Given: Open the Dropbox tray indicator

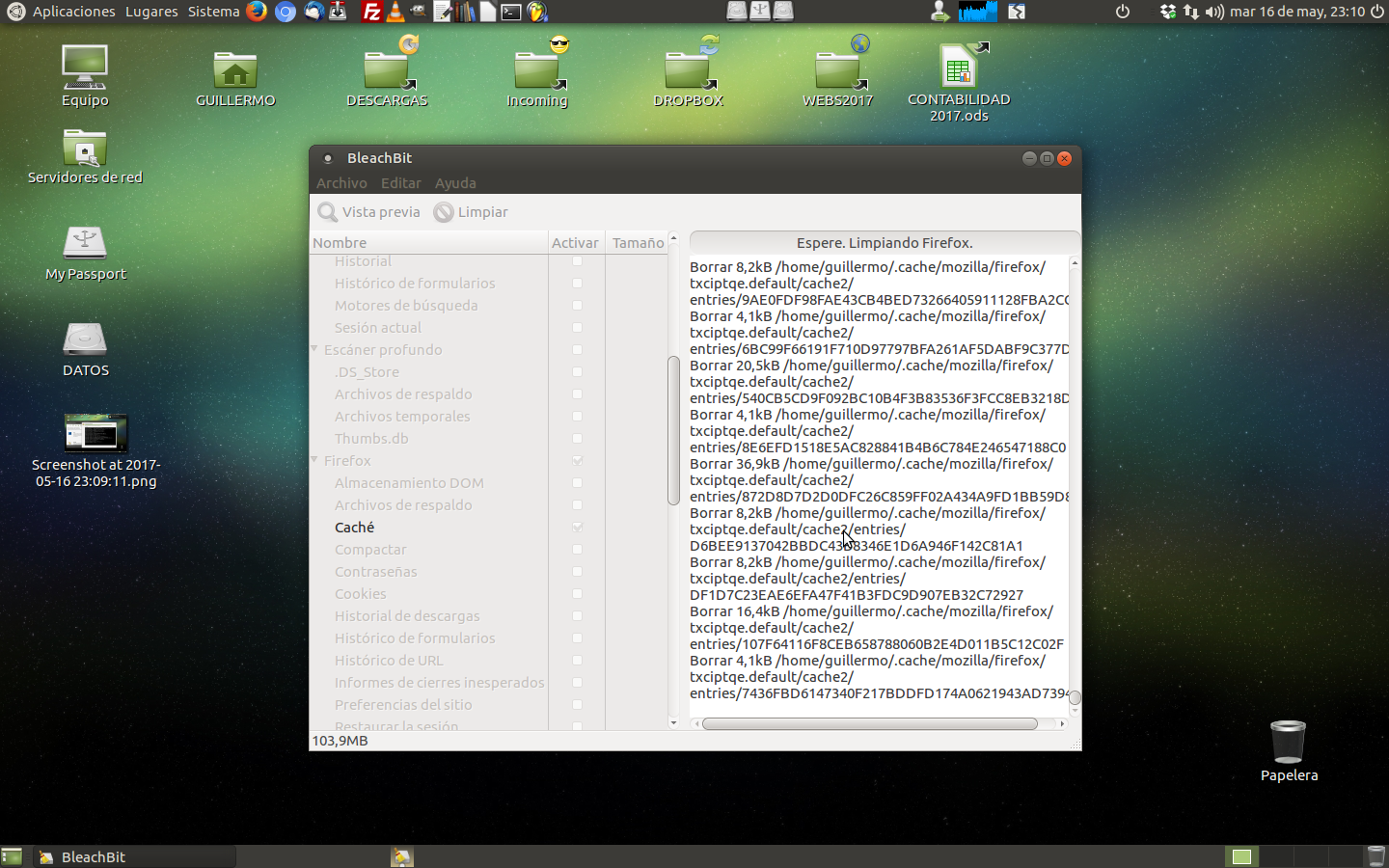Looking at the screenshot, I should coord(1168,12).
